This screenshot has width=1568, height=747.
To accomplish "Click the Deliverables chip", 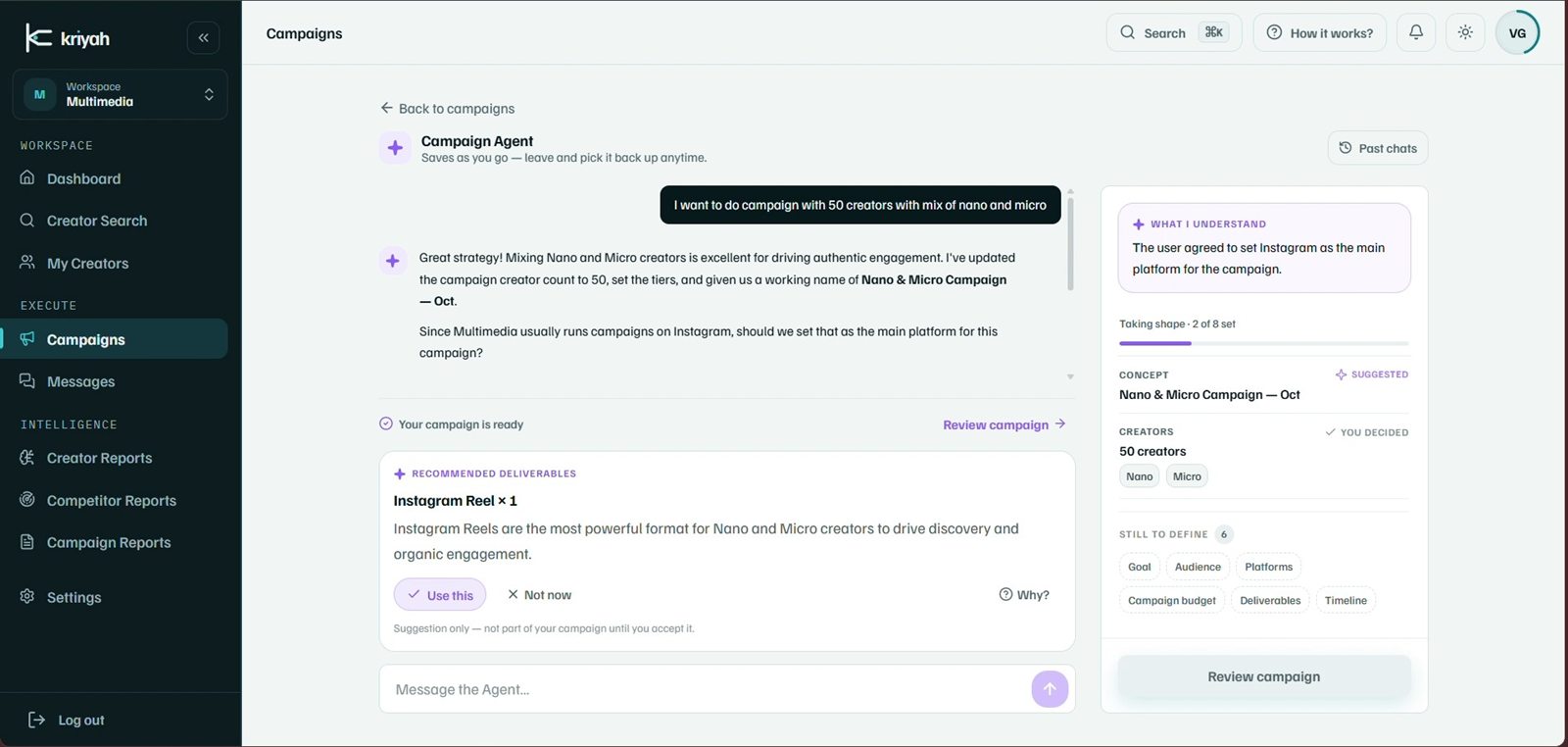I will click(x=1270, y=600).
